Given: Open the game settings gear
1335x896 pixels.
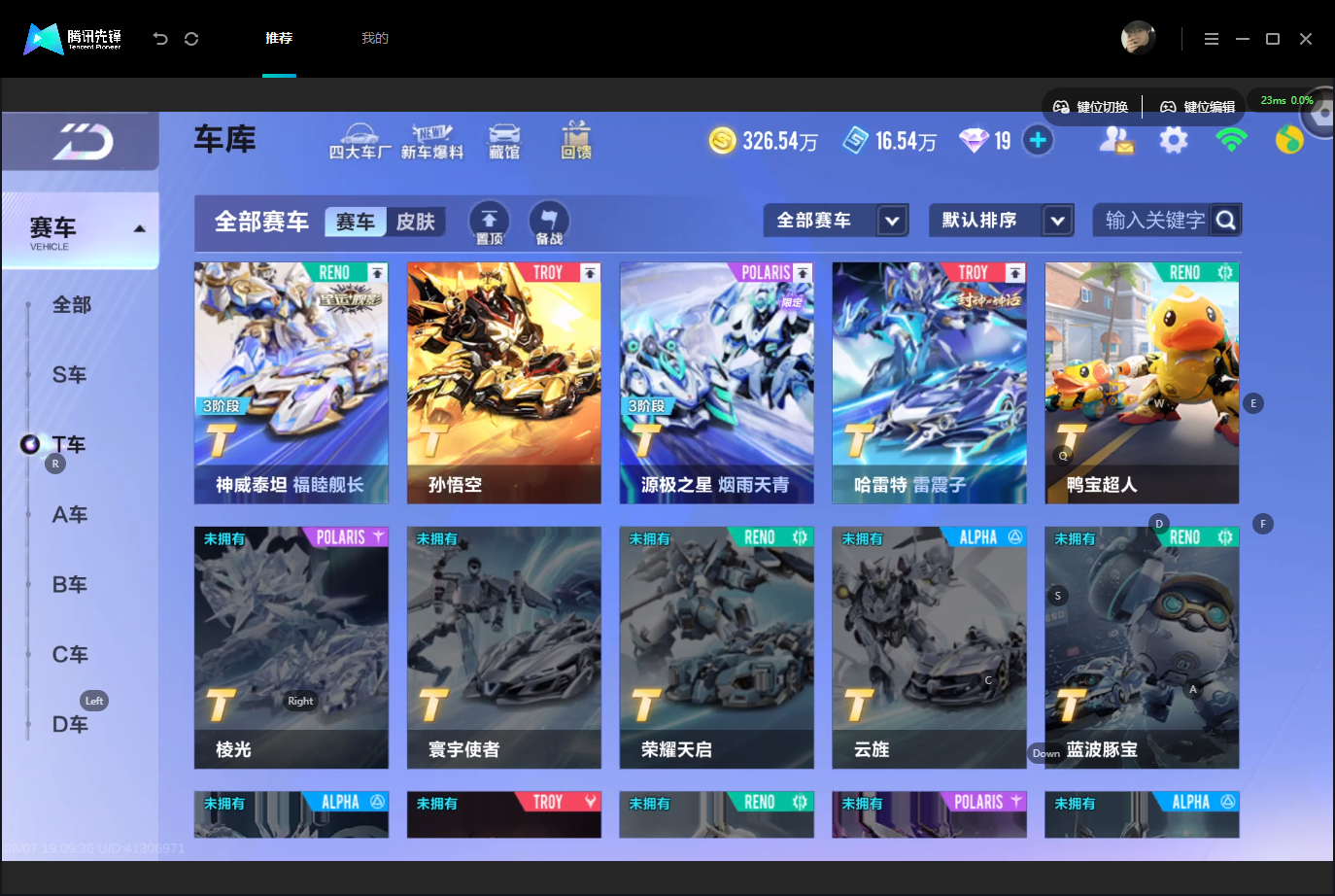Looking at the screenshot, I should [x=1174, y=140].
